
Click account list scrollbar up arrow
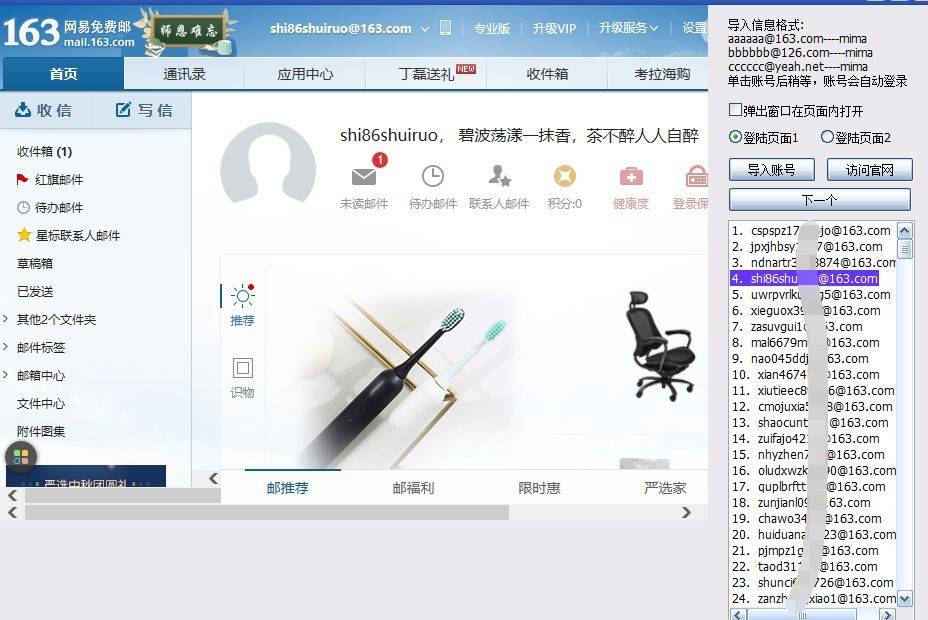(904, 230)
